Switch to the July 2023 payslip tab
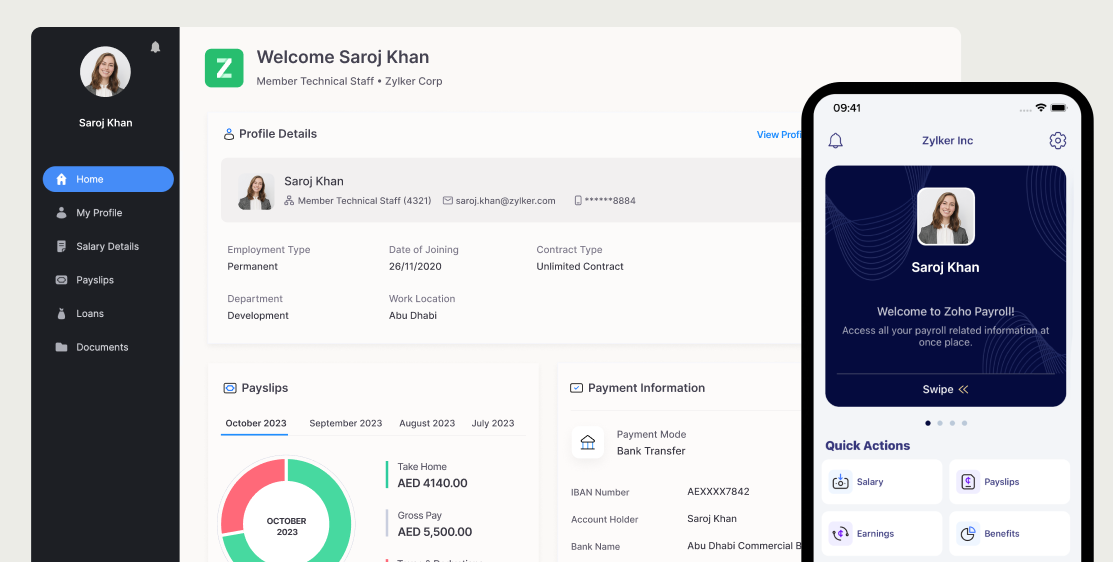Image resolution: width=1113 pixels, height=562 pixels. point(493,423)
